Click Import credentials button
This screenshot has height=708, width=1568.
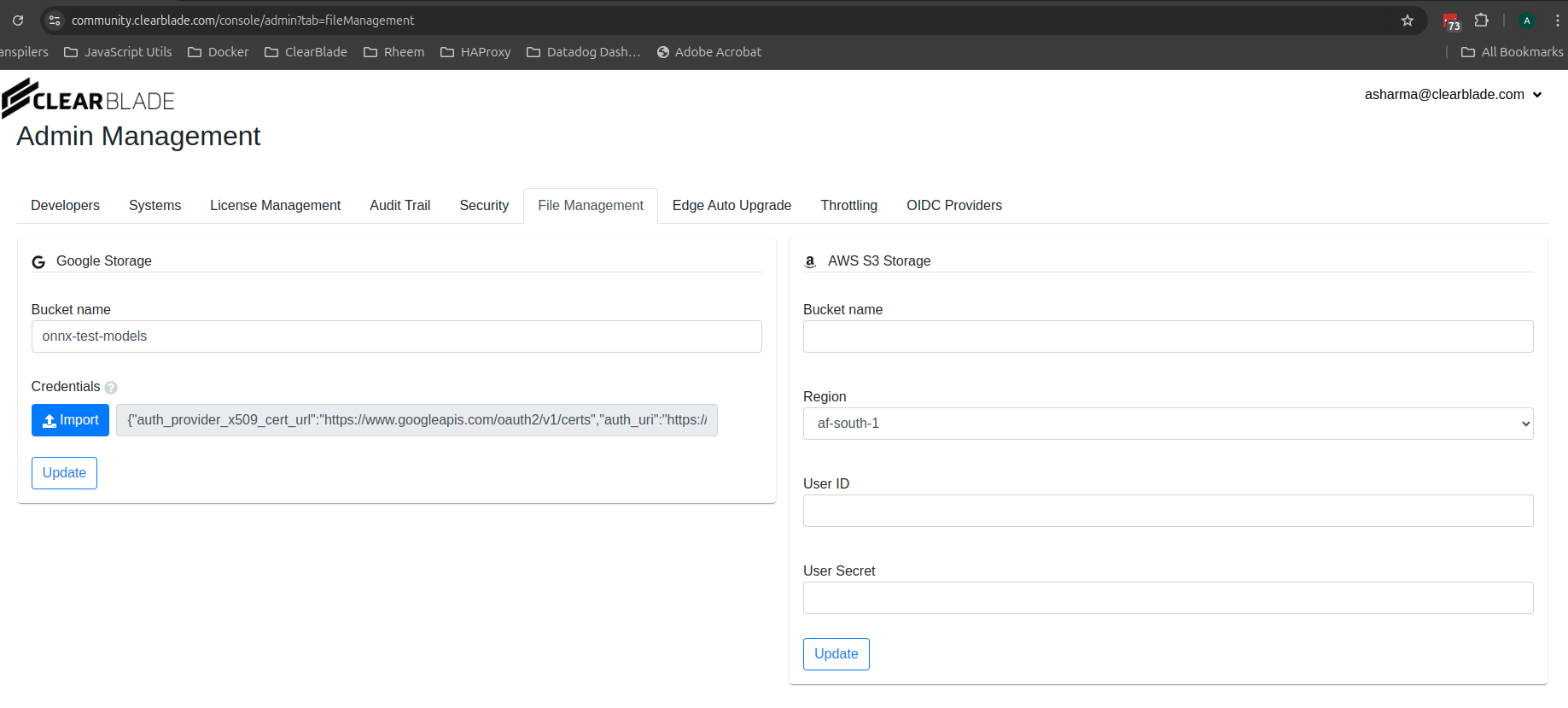(70, 420)
